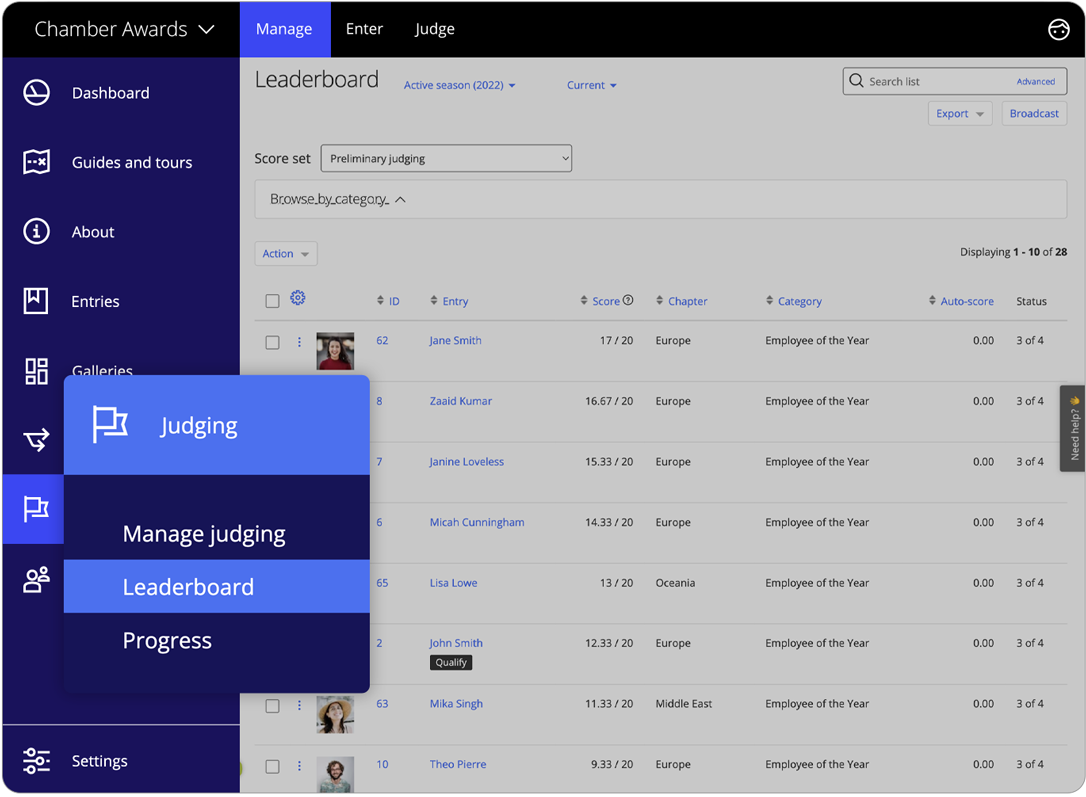Image resolution: width=1086 pixels, height=797 pixels.
Task: Open the About info icon in sidebar
Action: (36, 231)
